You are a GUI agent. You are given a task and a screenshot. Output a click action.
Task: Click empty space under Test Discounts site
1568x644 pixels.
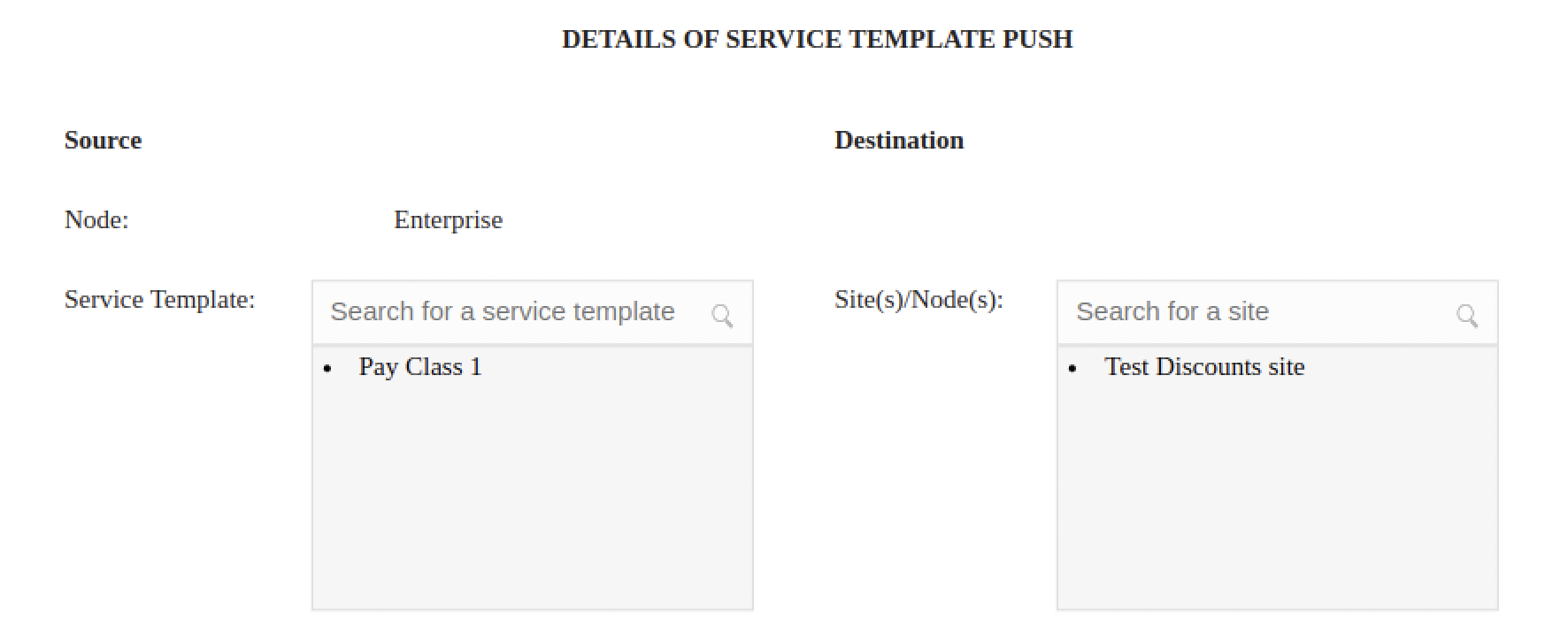1277,495
